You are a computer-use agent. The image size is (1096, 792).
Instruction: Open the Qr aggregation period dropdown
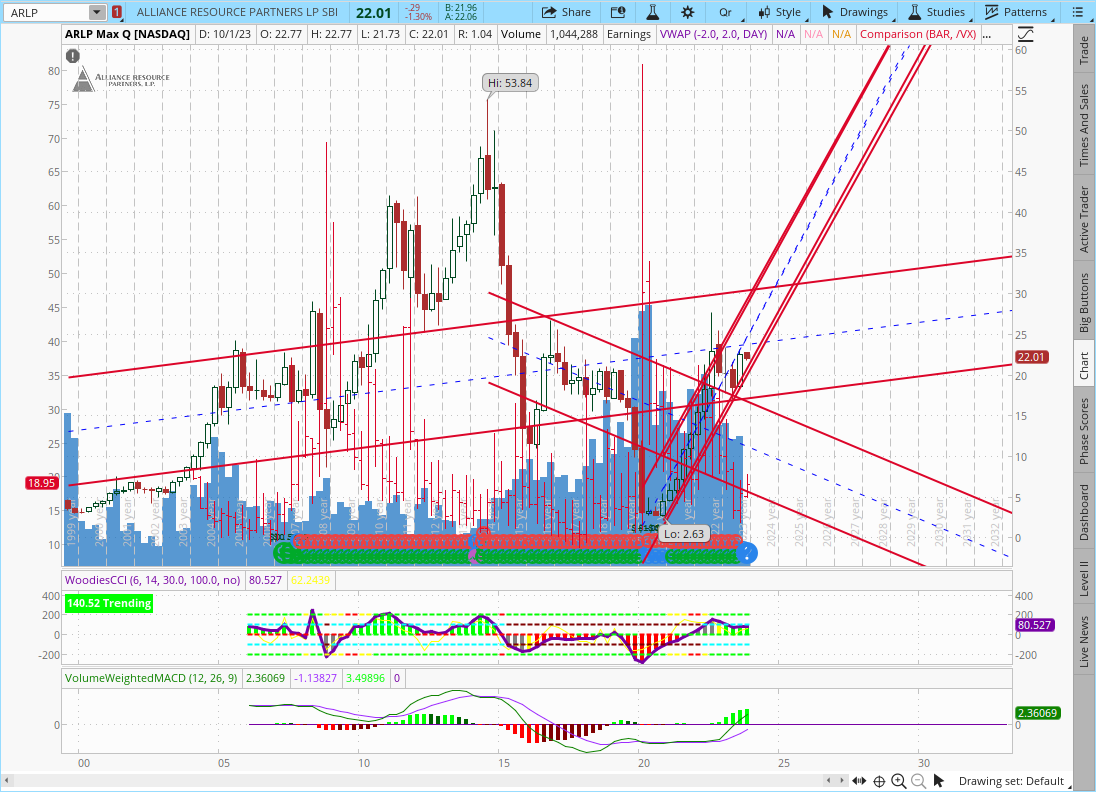coord(726,12)
